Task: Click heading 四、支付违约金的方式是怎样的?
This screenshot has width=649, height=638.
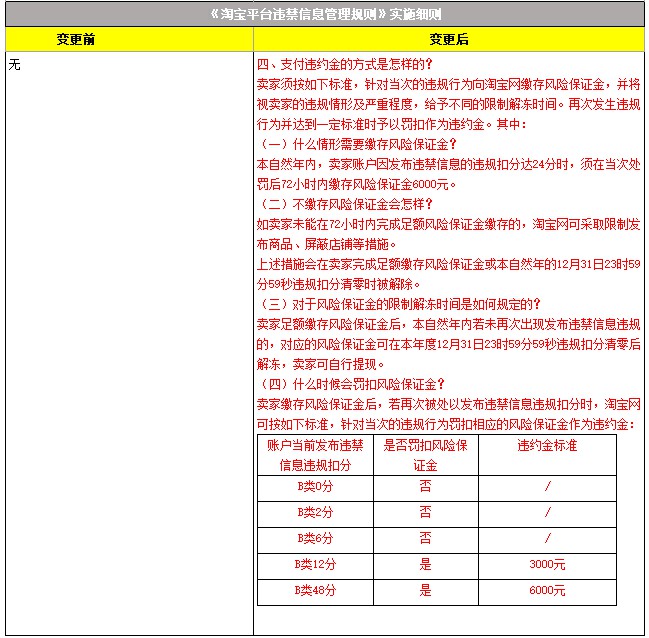Action: (x=345, y=64)
